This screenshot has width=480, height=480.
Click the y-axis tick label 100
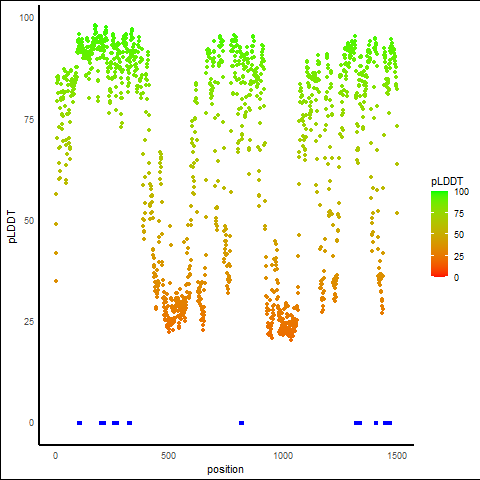click(27, 18)
